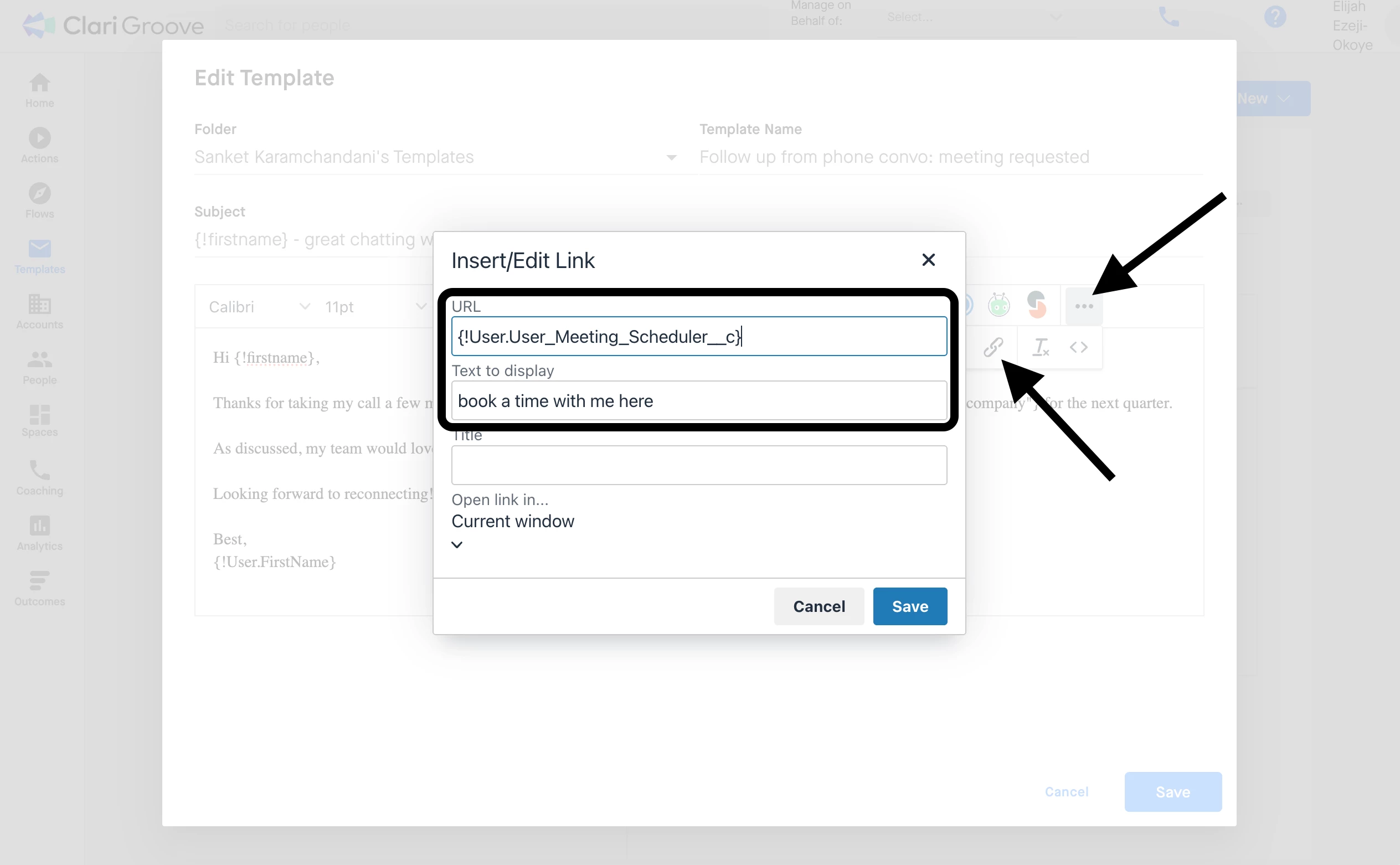Viewport: 1400px width, 865px height.
Task: Click into the URL input field
Action: coord(698,336)
